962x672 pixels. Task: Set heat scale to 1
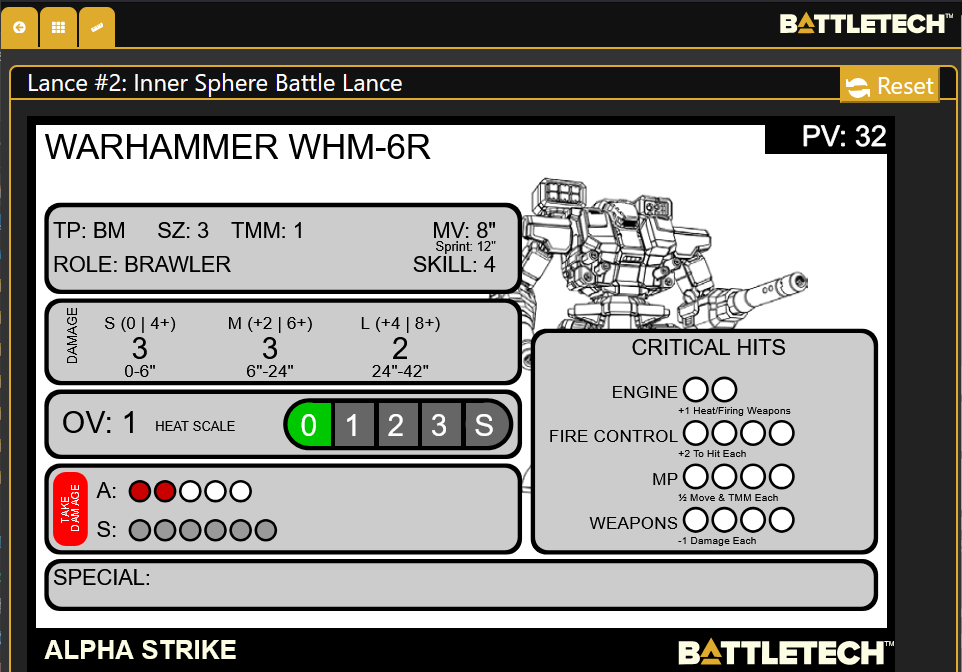[x=352, y=425]
